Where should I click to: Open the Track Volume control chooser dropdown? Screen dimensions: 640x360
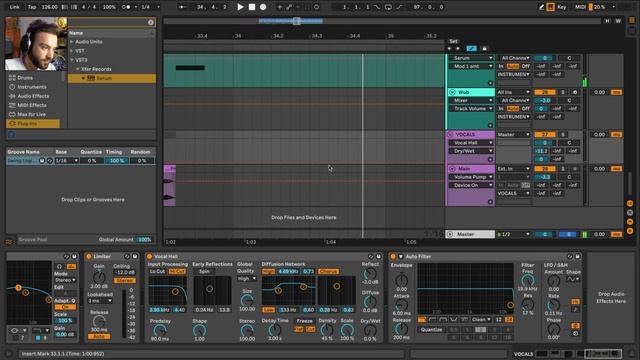471,109
